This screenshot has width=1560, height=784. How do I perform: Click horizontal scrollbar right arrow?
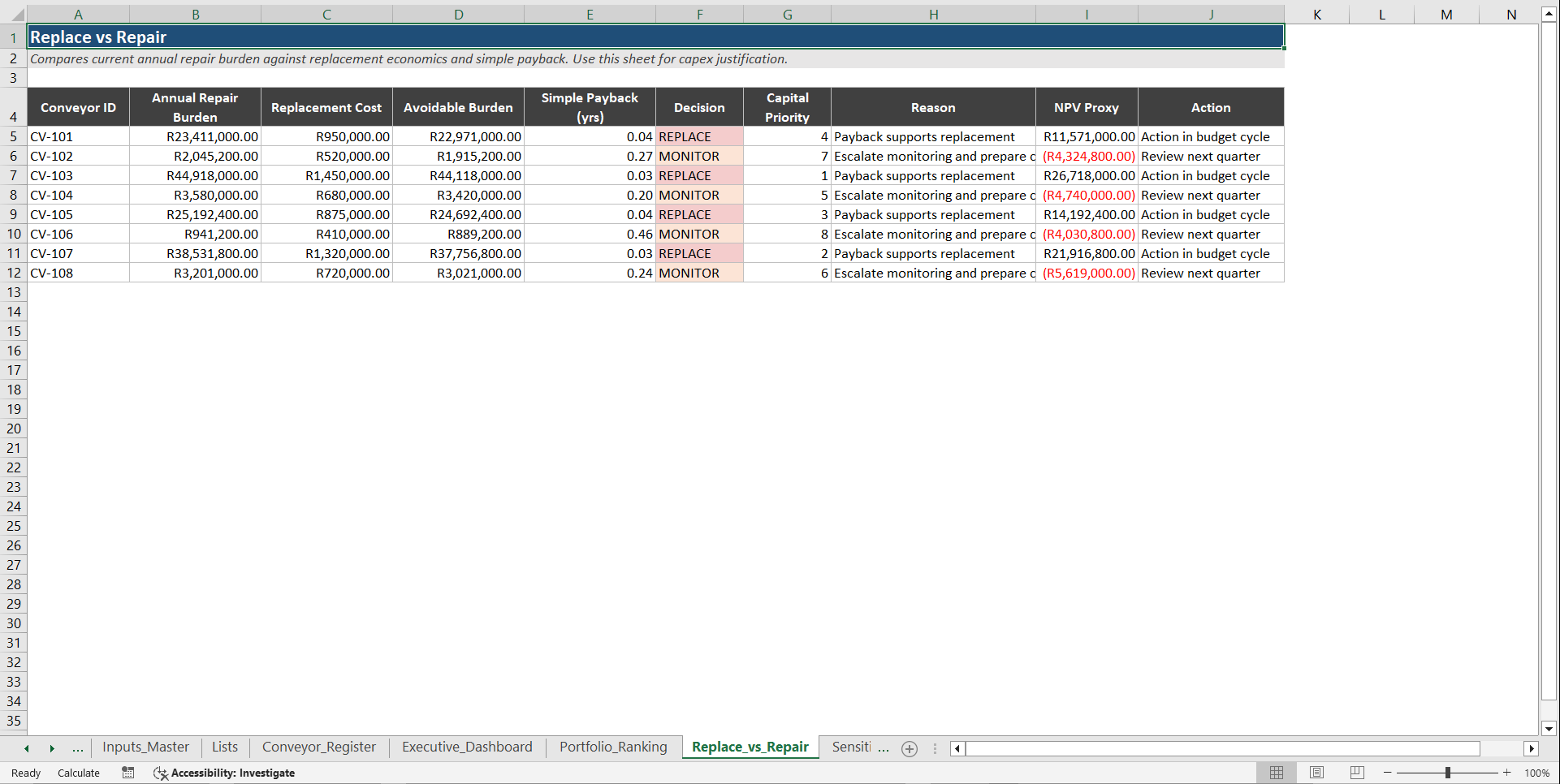click(x=1532, y=748)
